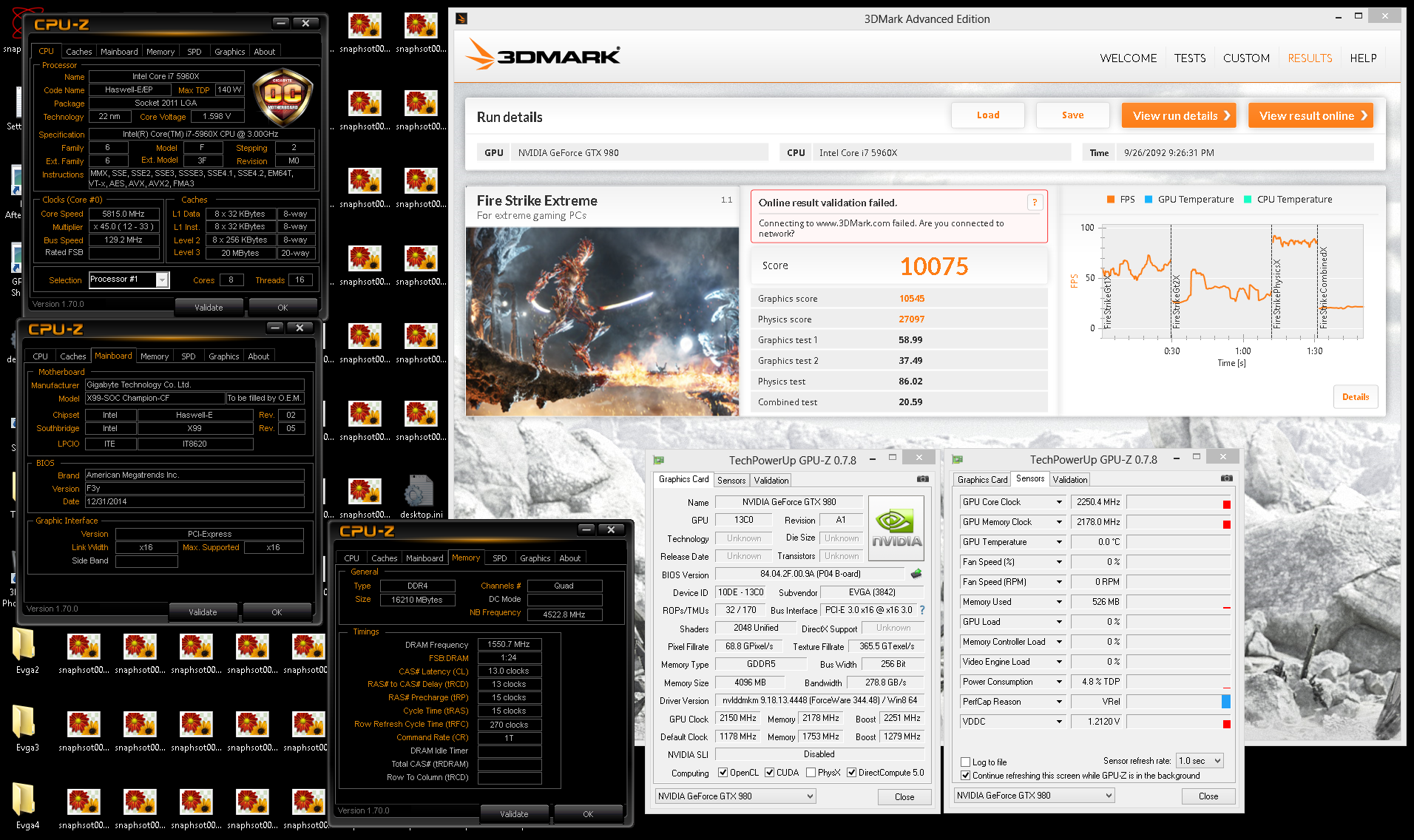Click the Load button in Run details
The height and width of the screenshot is (840, 1414).
(x=988, y=115)
